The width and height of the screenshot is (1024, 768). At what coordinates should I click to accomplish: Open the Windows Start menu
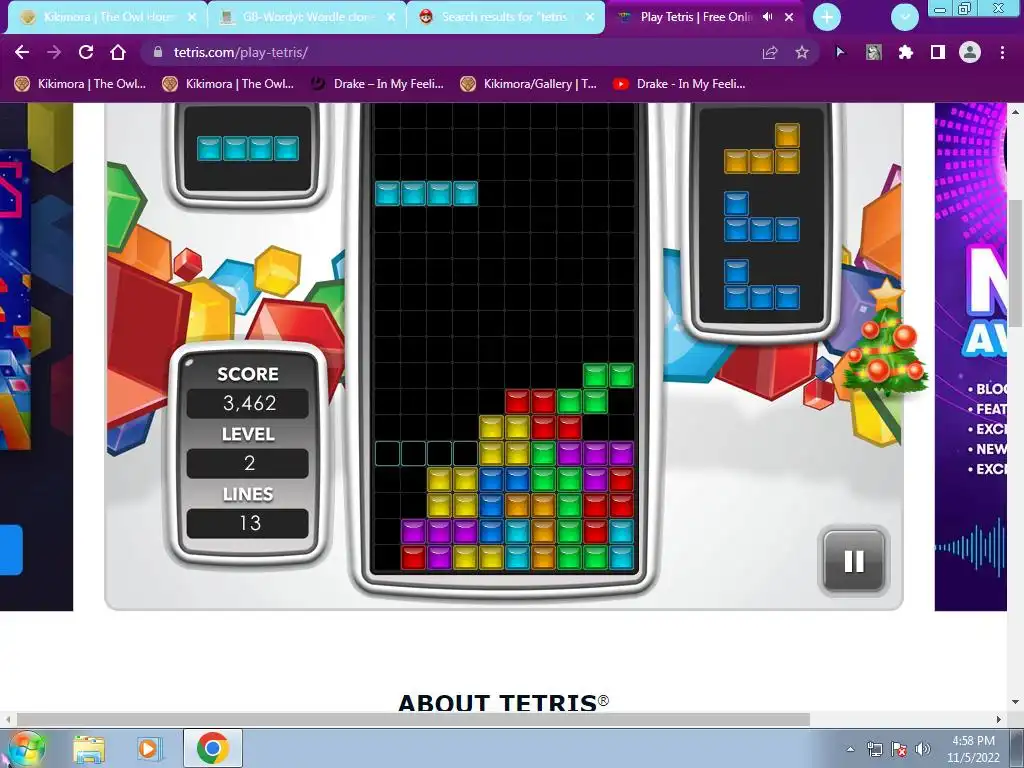pos(26,748)
